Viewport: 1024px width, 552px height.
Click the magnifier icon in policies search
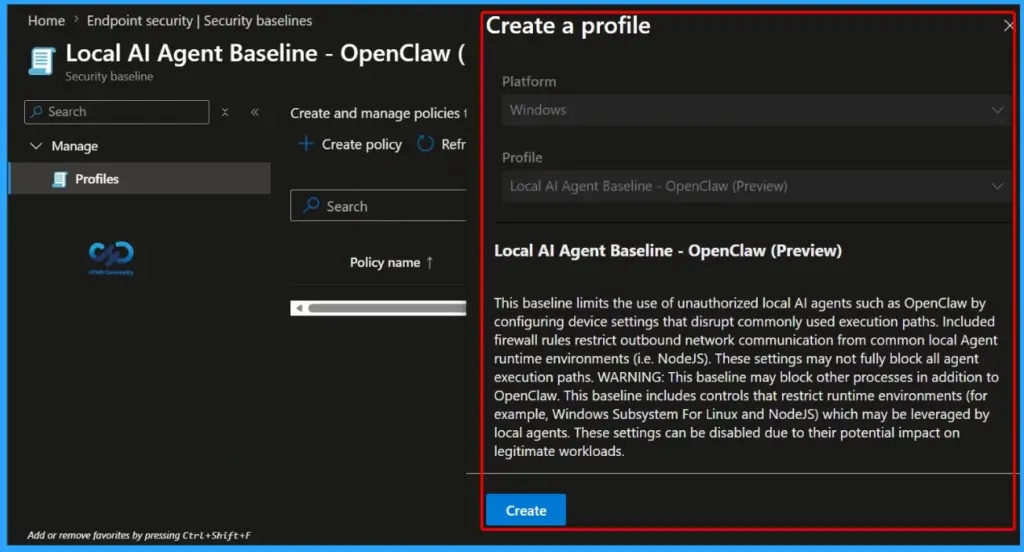click(x=312, y=205)
